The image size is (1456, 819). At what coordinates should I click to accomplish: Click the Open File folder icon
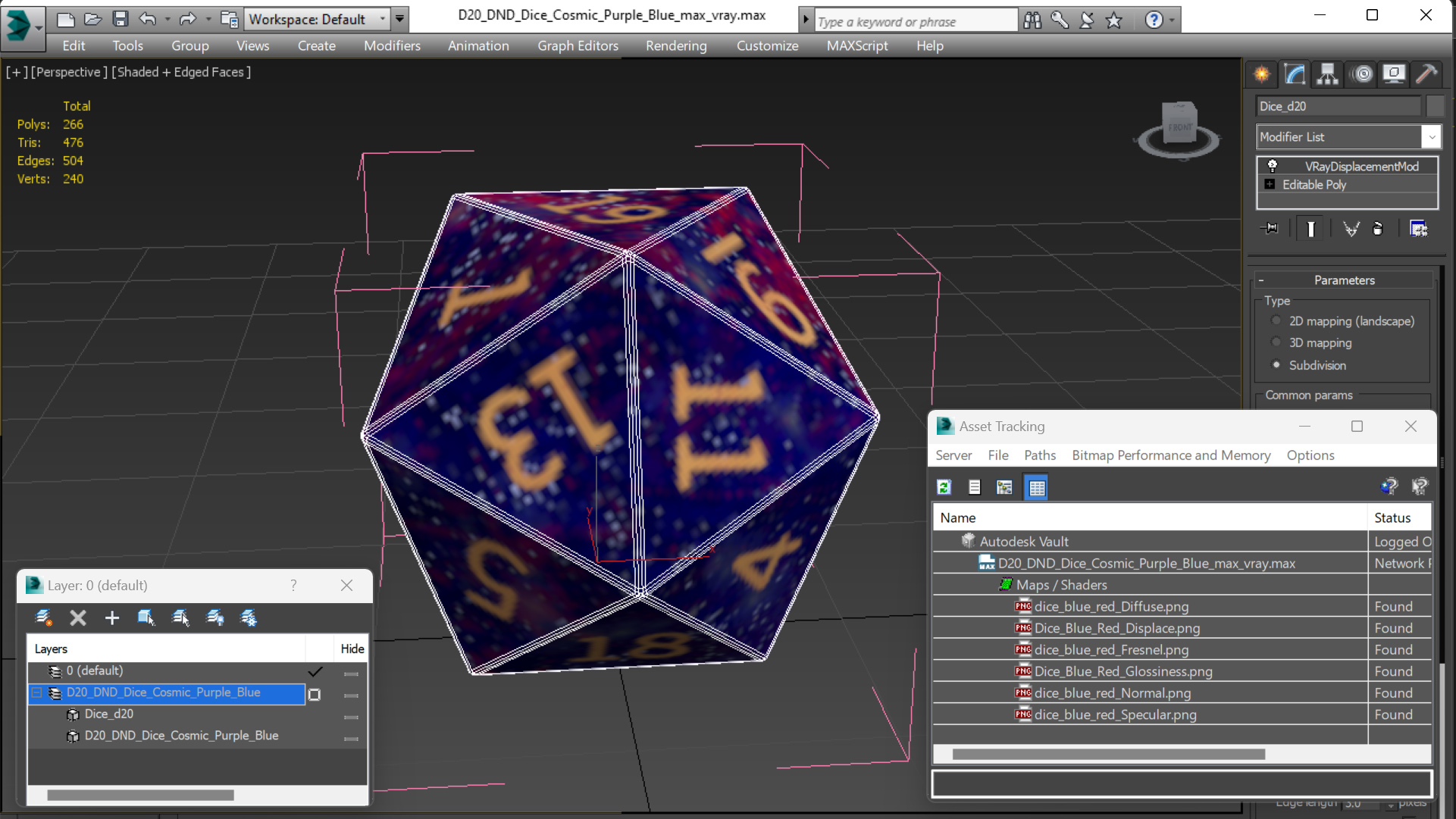(x=92, y=19)
